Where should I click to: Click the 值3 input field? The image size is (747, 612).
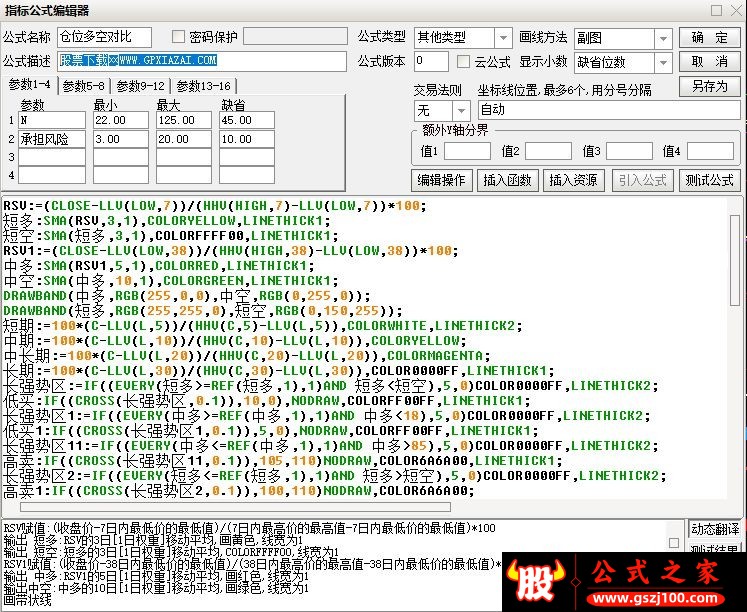coord(629,151)
